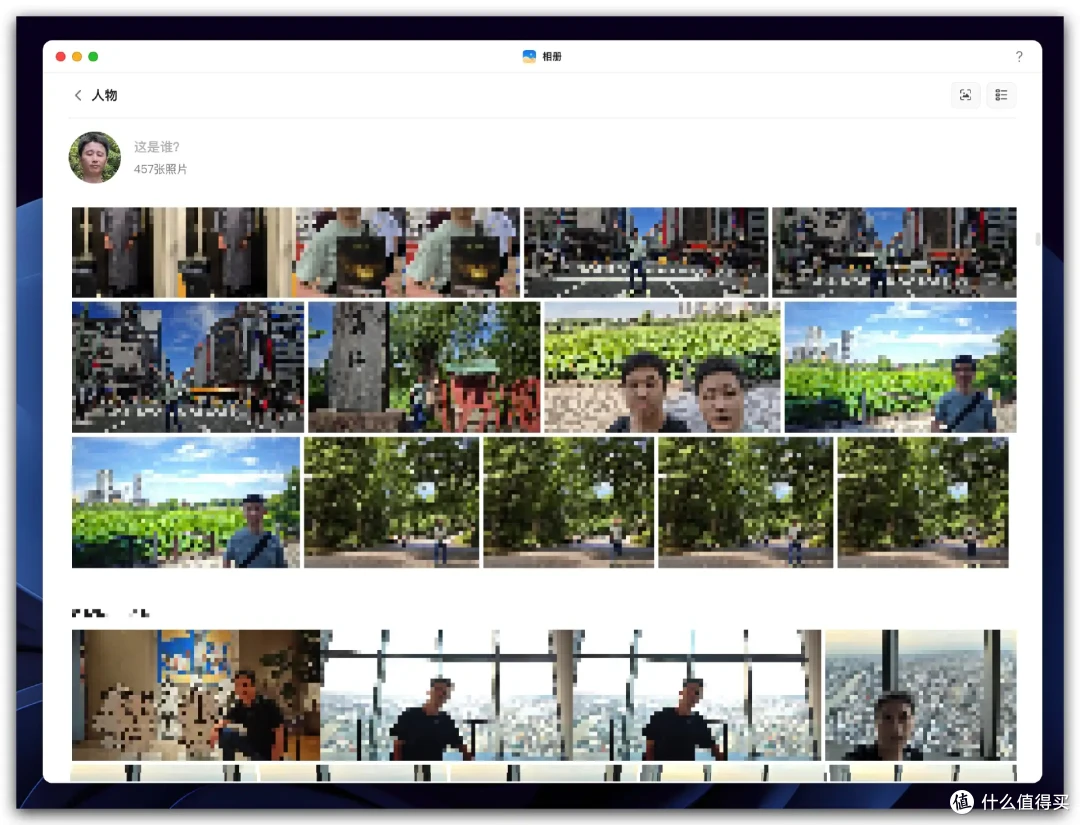Open the stone monument and red shrine photo
Screen dimensions: 1080x825
pyautogui.click(x=424, y=367)
